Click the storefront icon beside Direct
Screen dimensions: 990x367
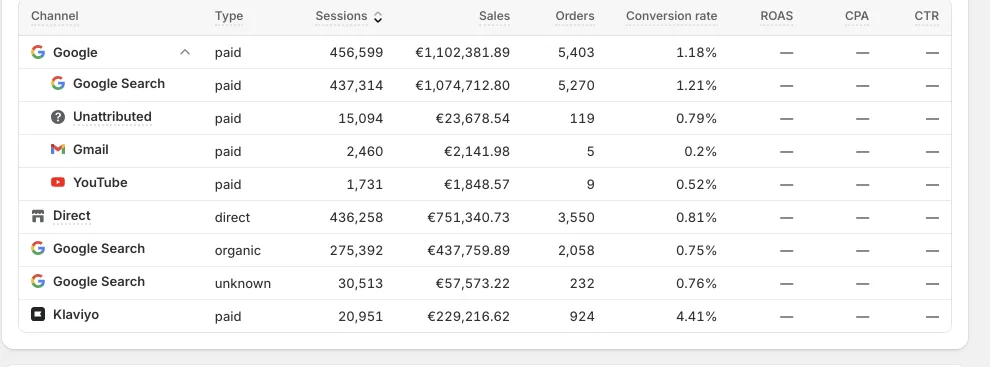pos(38,217)
